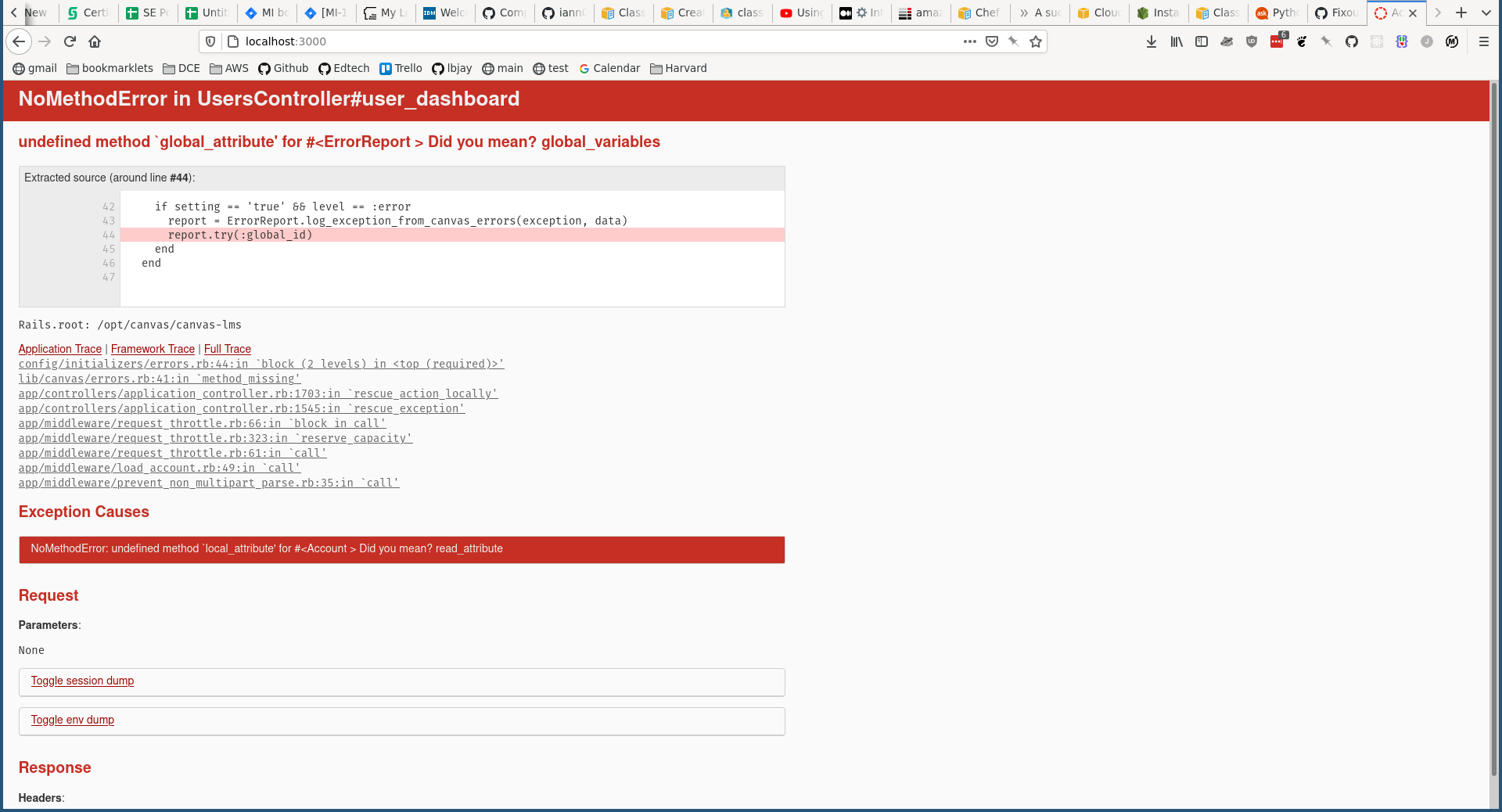Switch to the Certi tab
The width and height of the screenshot is (1502, 812).
(x=88, y=13)
